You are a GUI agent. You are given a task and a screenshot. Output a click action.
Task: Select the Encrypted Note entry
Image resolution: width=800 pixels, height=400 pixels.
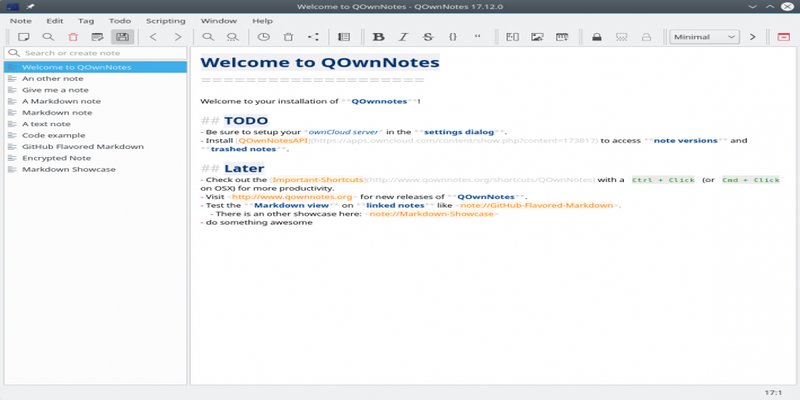(x=95, y=158)
